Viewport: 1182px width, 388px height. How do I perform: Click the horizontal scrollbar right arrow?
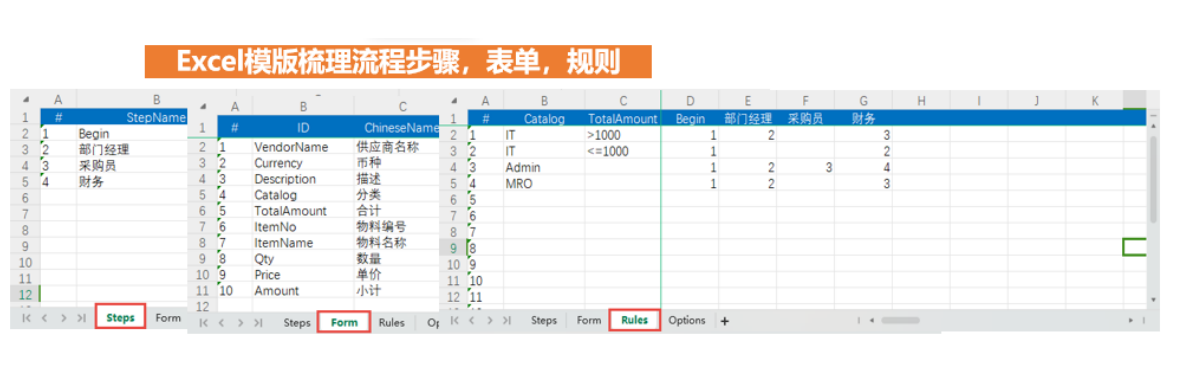point(1131,321)
